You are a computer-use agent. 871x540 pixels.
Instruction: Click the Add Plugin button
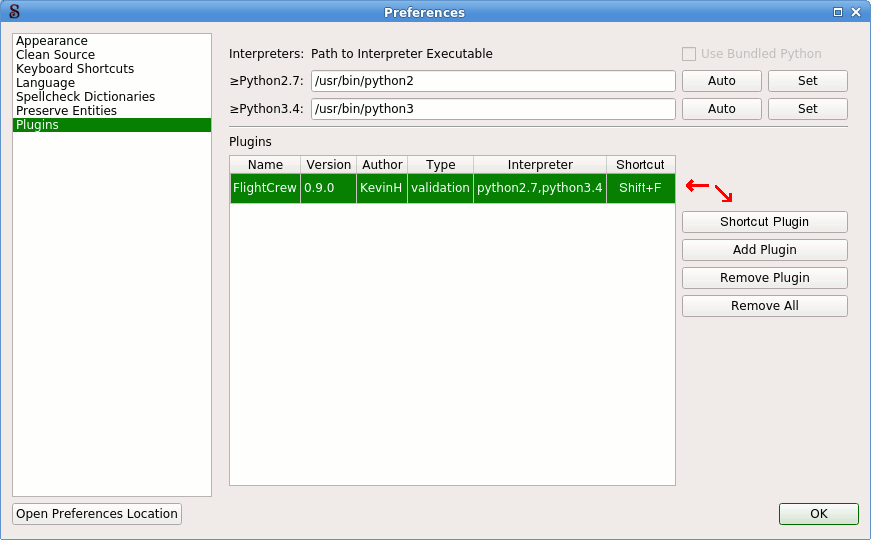[764, 250]
